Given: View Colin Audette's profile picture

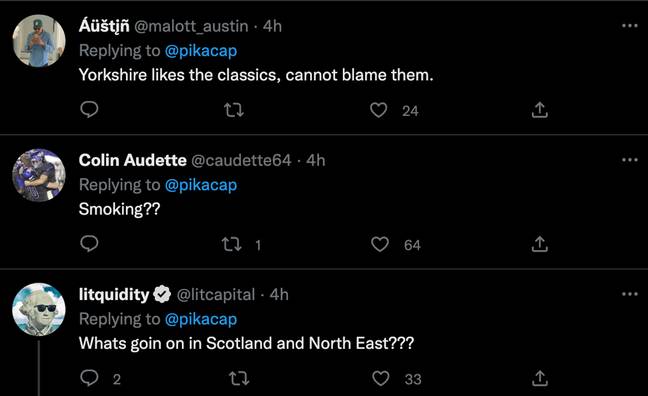Looking at the screenshot, I should coord(39,175).
